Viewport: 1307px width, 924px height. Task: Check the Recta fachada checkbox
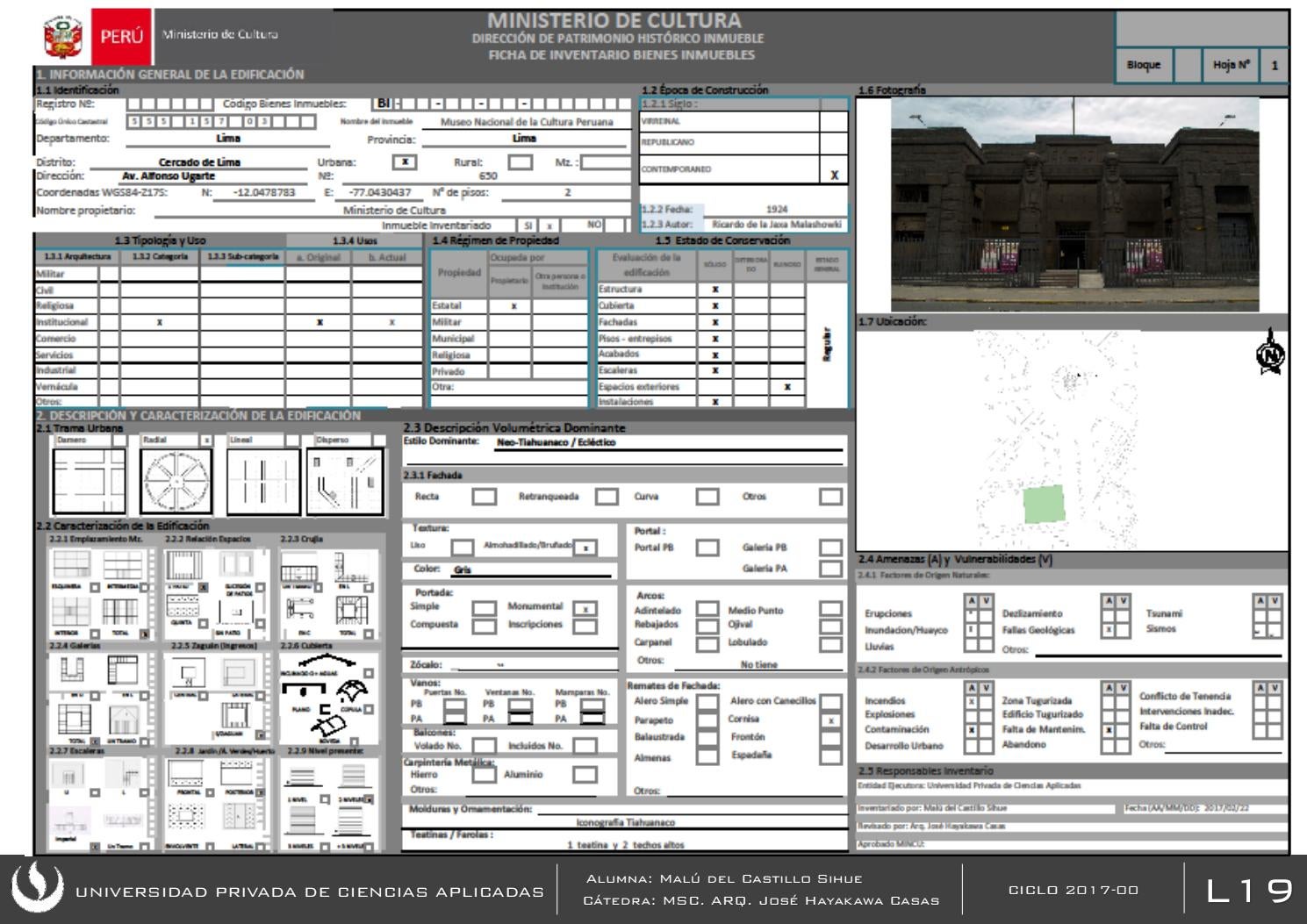tap(484, 497)
